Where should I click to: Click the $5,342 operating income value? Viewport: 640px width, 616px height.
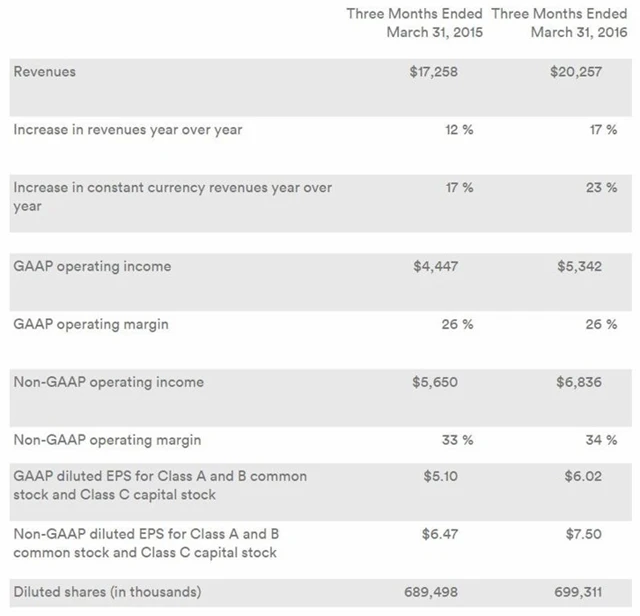(578, 266)
